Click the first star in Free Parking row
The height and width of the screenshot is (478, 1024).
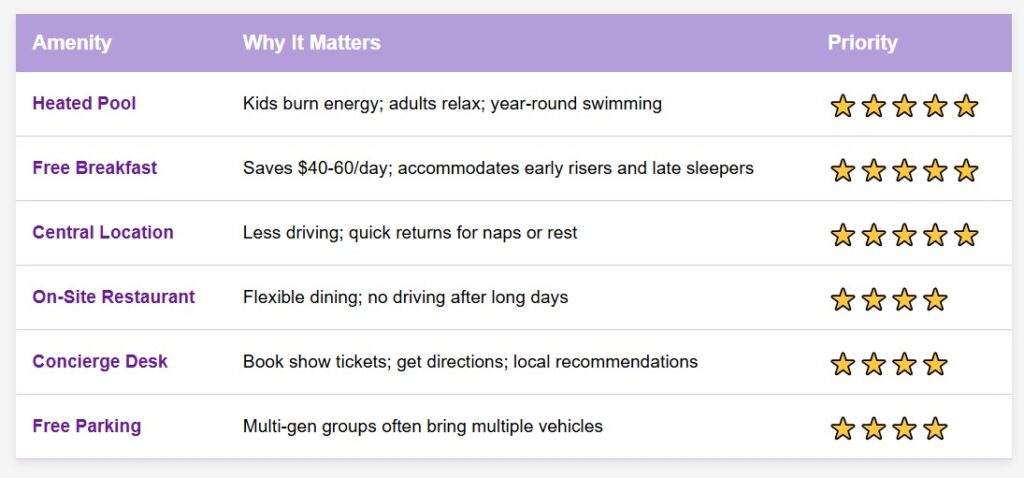(843, 429)
